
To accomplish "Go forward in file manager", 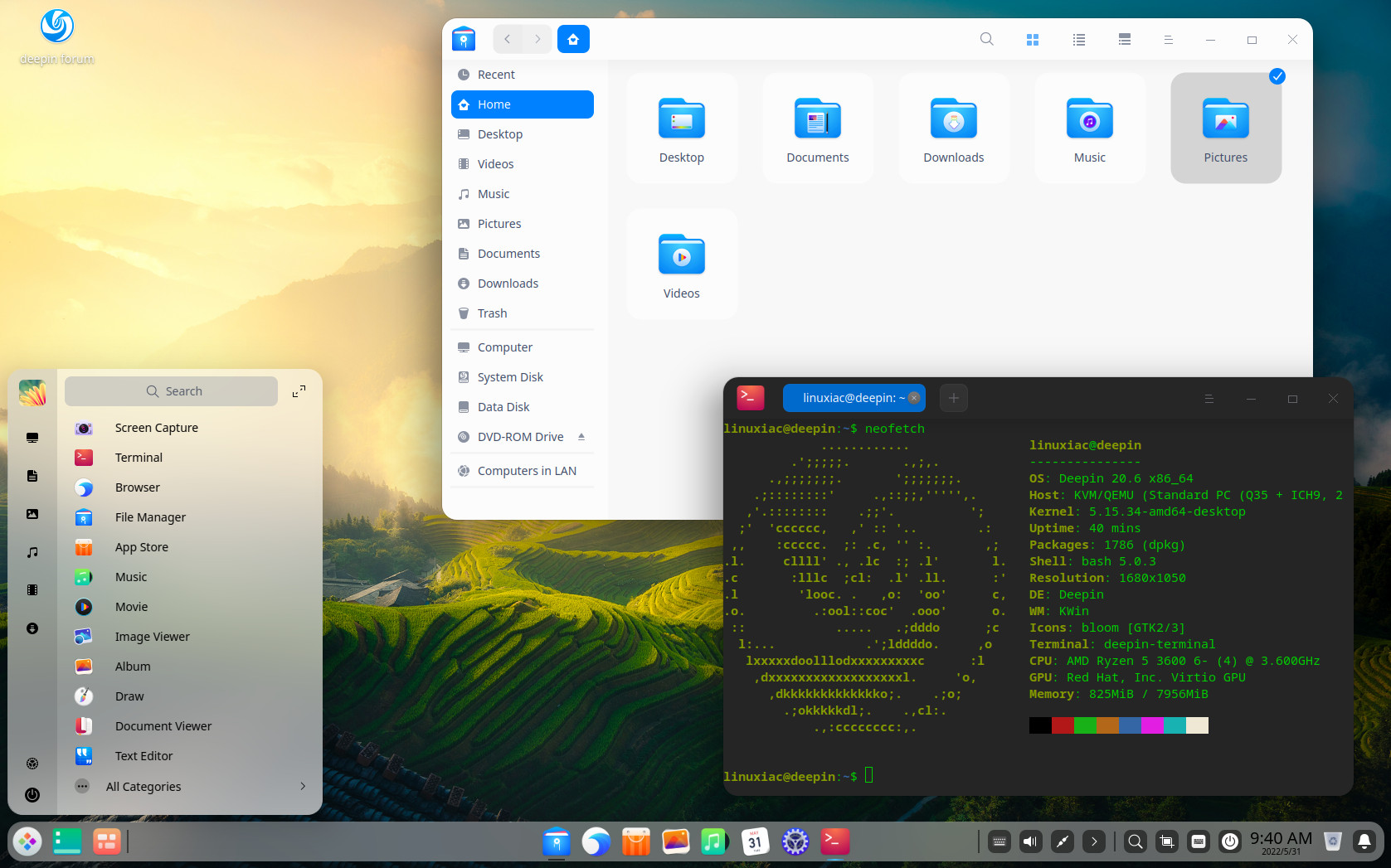I will (x=537, y=39).
